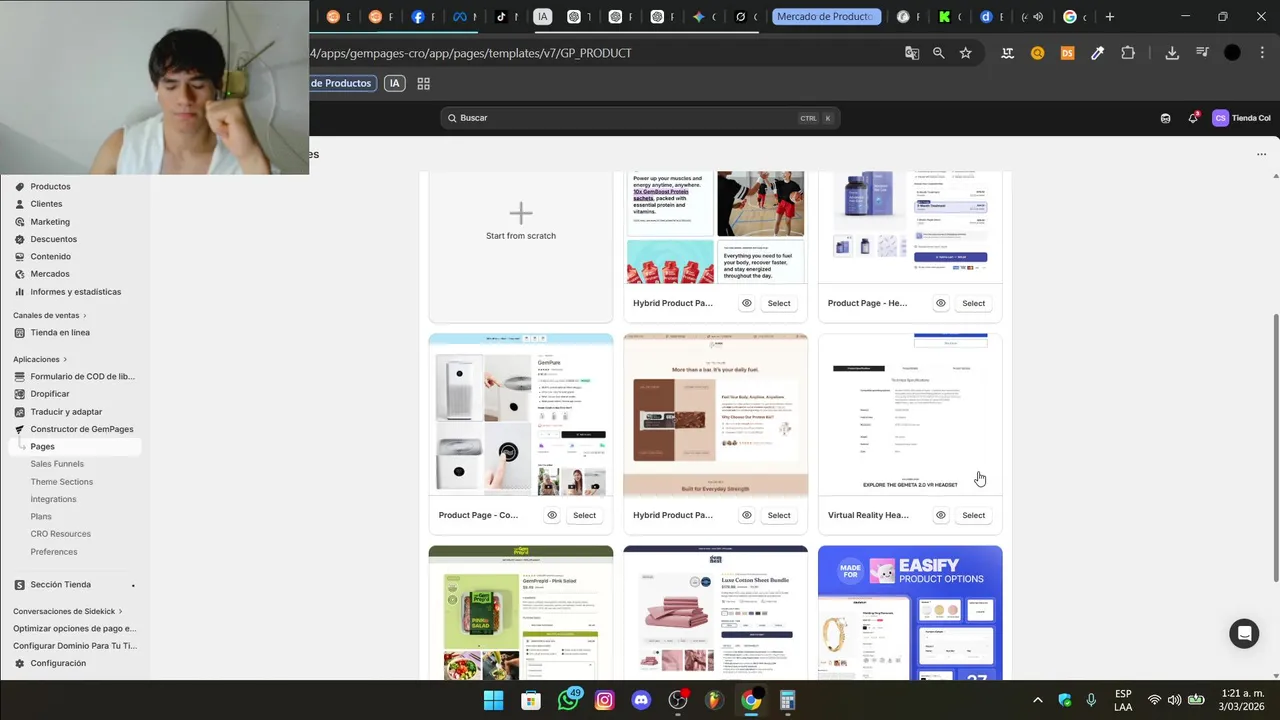The height and width of the screenshot is (720, 1280).
Task: Click the page vertical scrollbar
Action: point(1275,447)
